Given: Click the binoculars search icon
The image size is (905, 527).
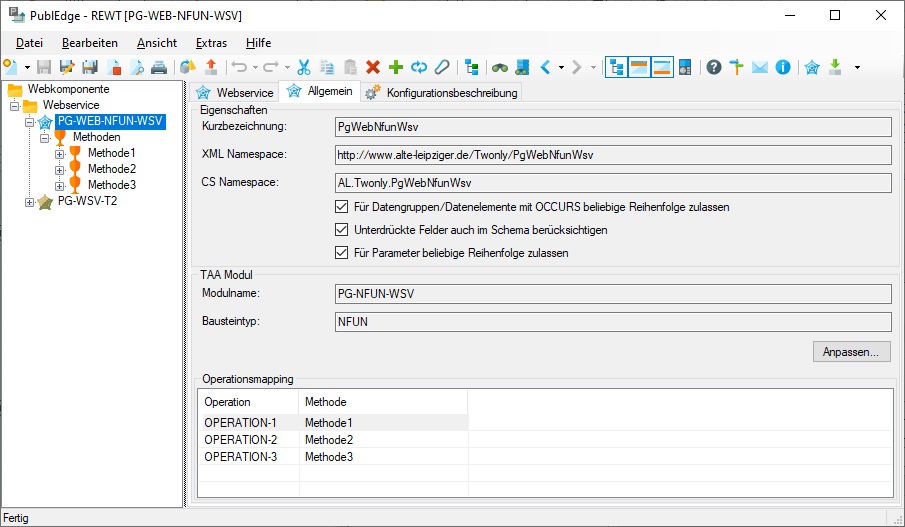Looking at the screenshot, I should (x=499, y=67).
